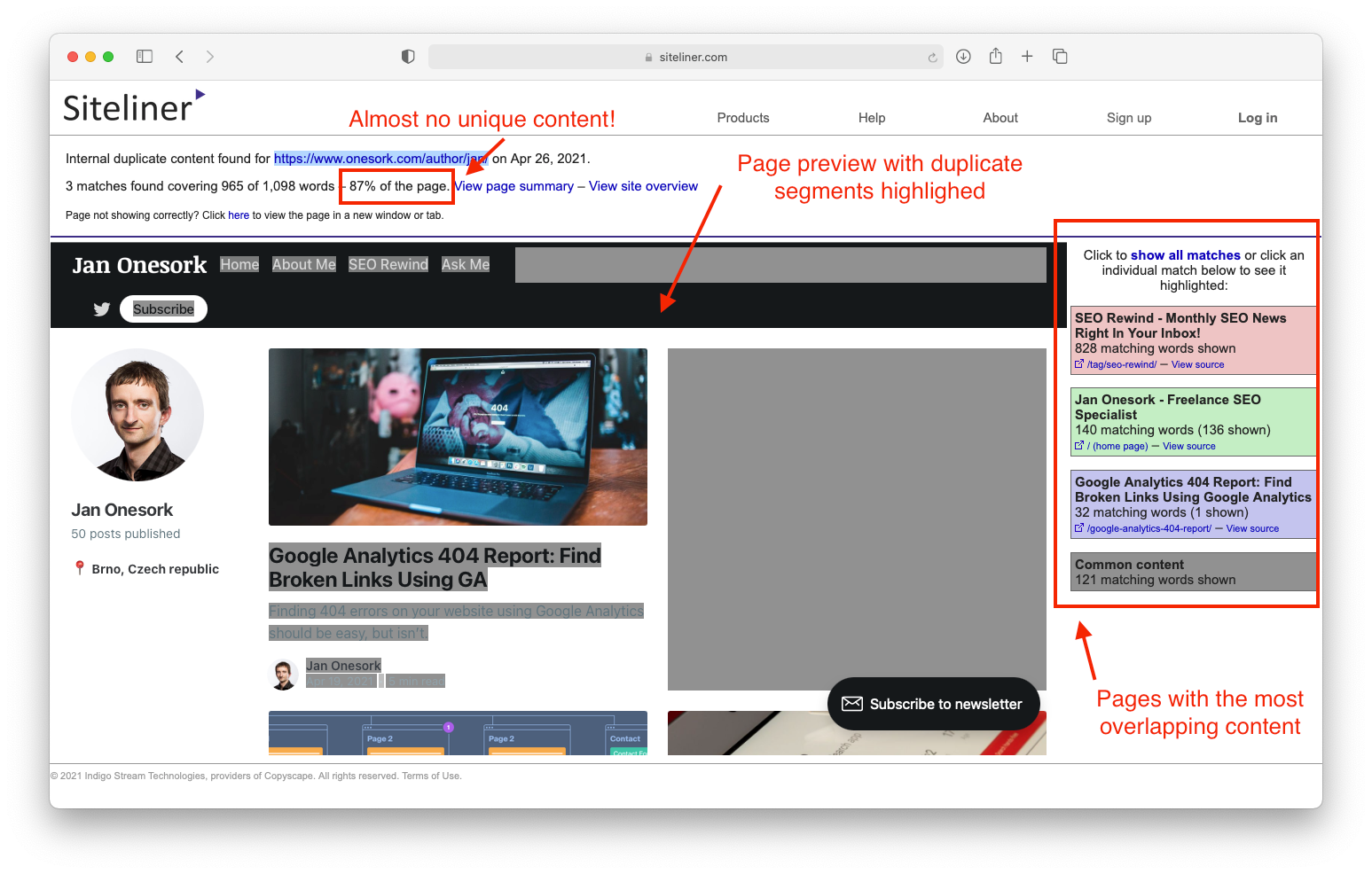Open the Siteliner logo home link
1372x874 pixels.
[134, 106]
